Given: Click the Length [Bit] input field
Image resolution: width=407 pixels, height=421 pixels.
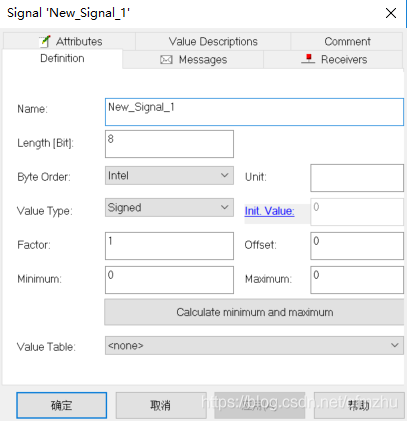Looking at the screenshot, I should click(x=169, y=144).
